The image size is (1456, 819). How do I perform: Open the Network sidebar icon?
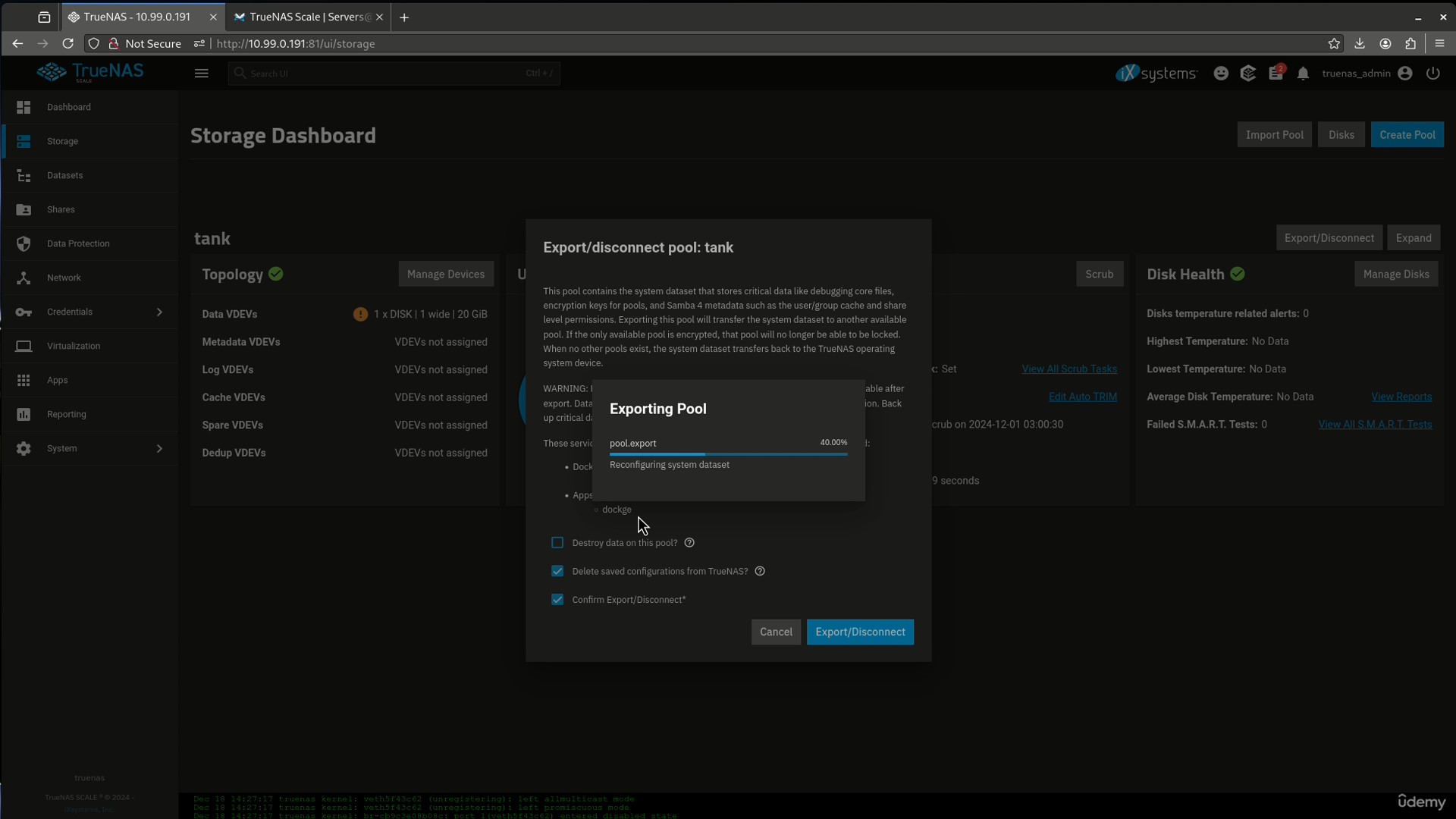point(24,278)
